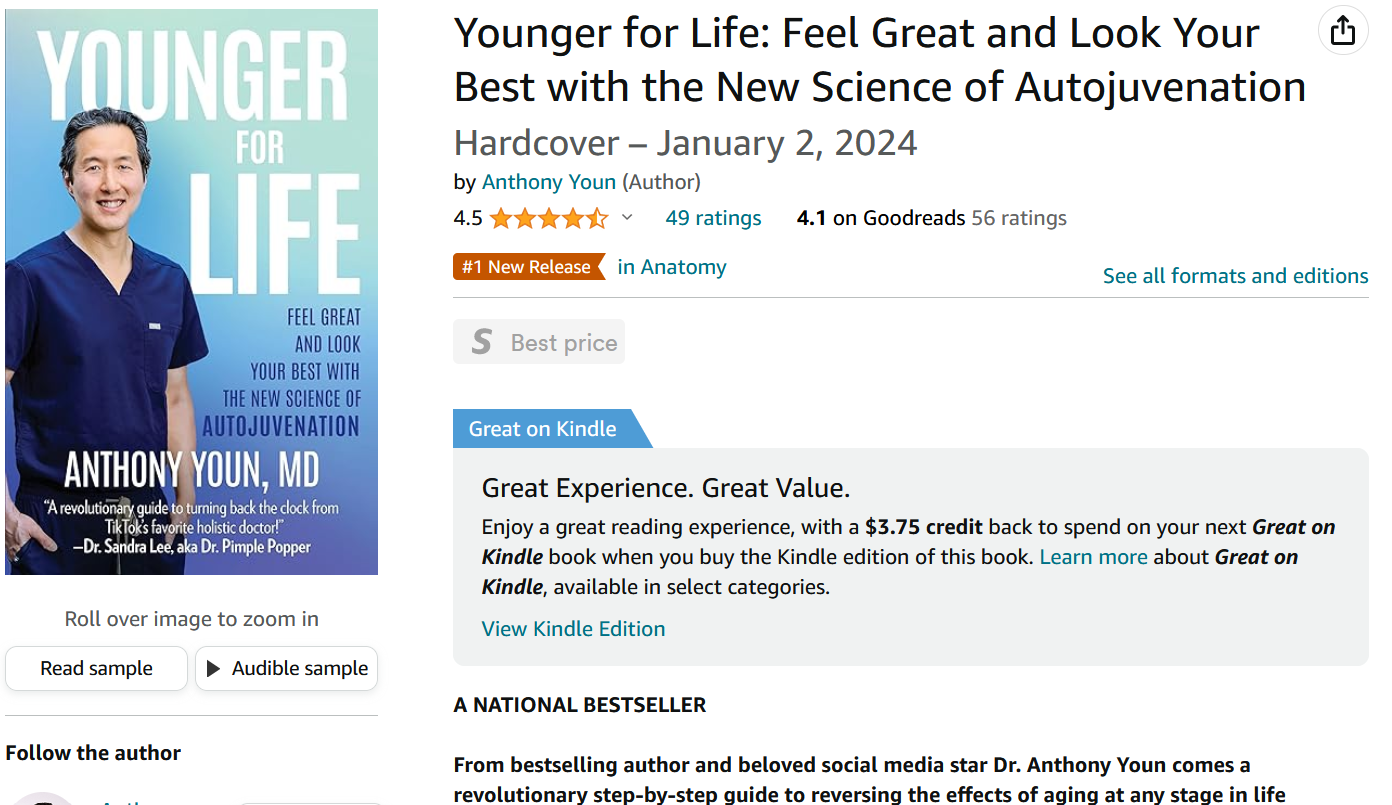The image size is (1392, 805).
Task: Click the Hardcover January 2, 2024 subtitle
Action: coord(685,143)
